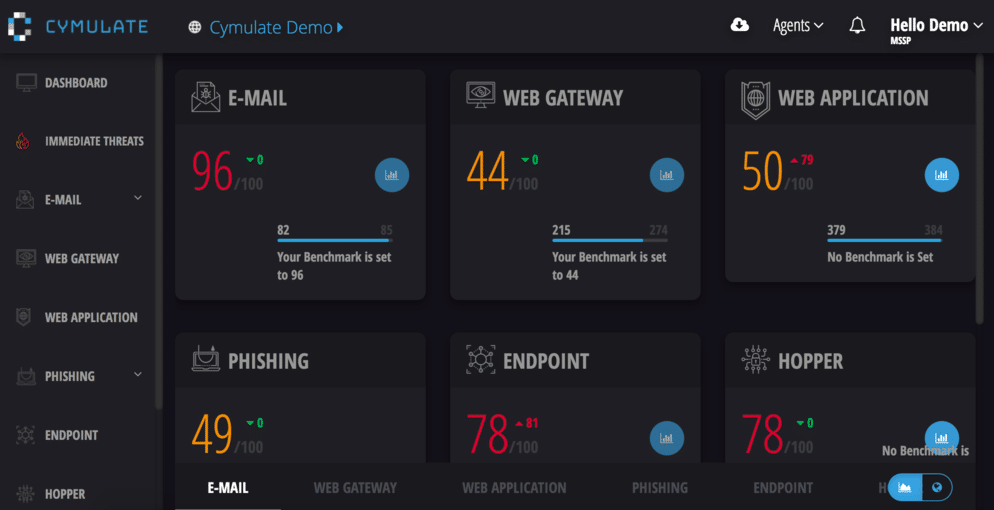Click the ENDPOINT card title
Viewport: 994px width, 510px height.
546,361
